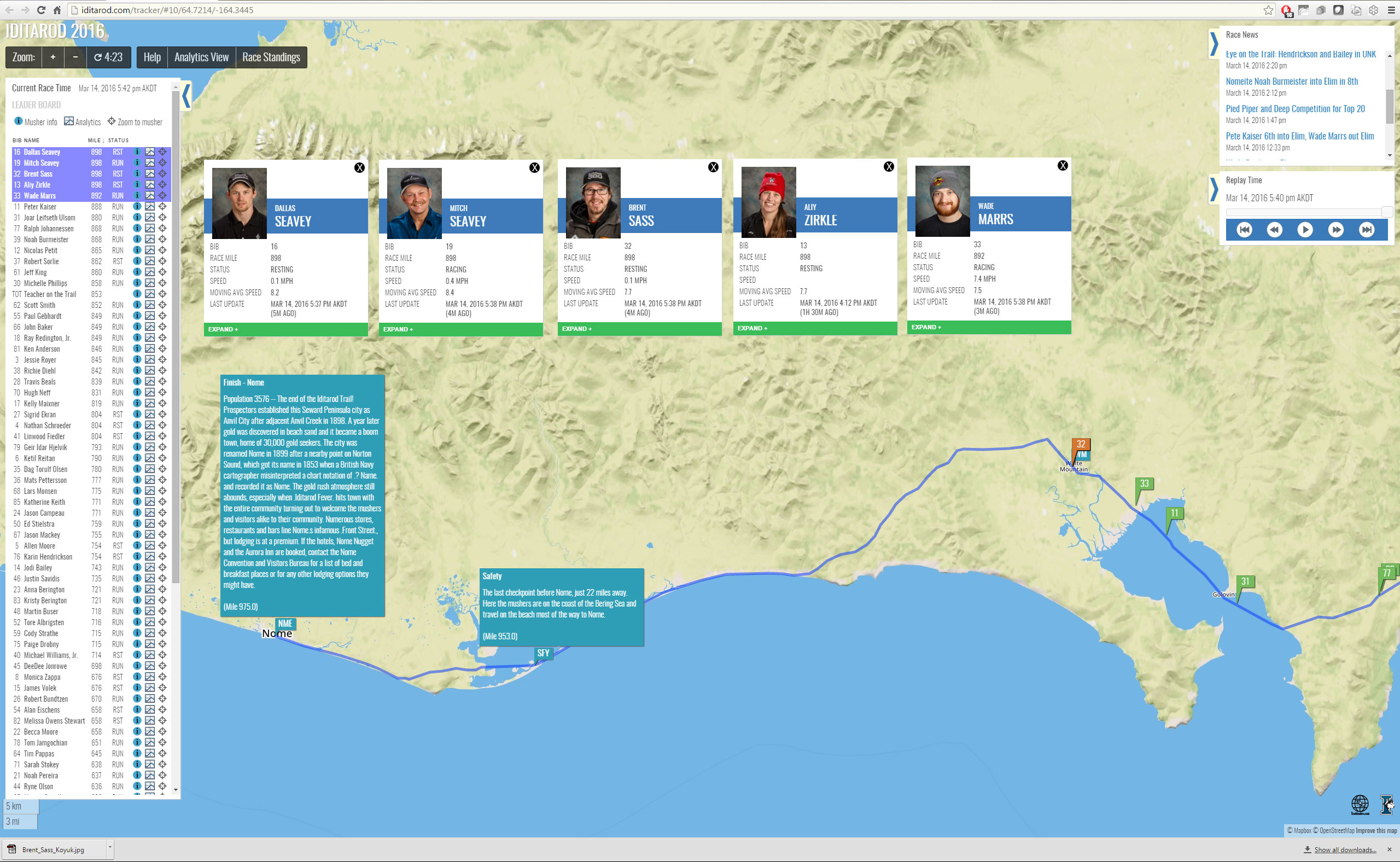
Task: Click the zoom out minus button
Action: tap(75, 57)
